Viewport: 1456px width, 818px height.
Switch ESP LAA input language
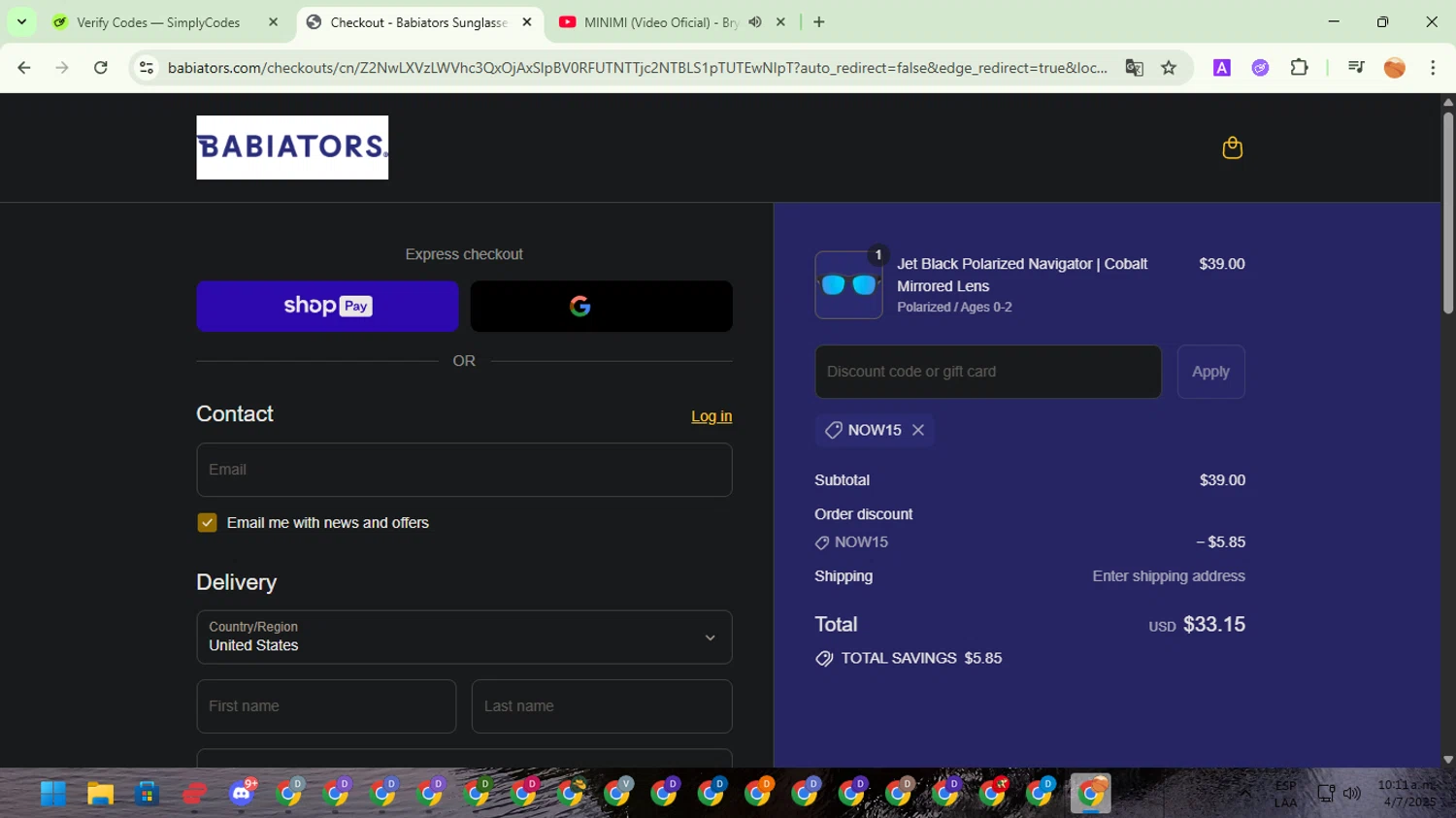[1285, 794]
